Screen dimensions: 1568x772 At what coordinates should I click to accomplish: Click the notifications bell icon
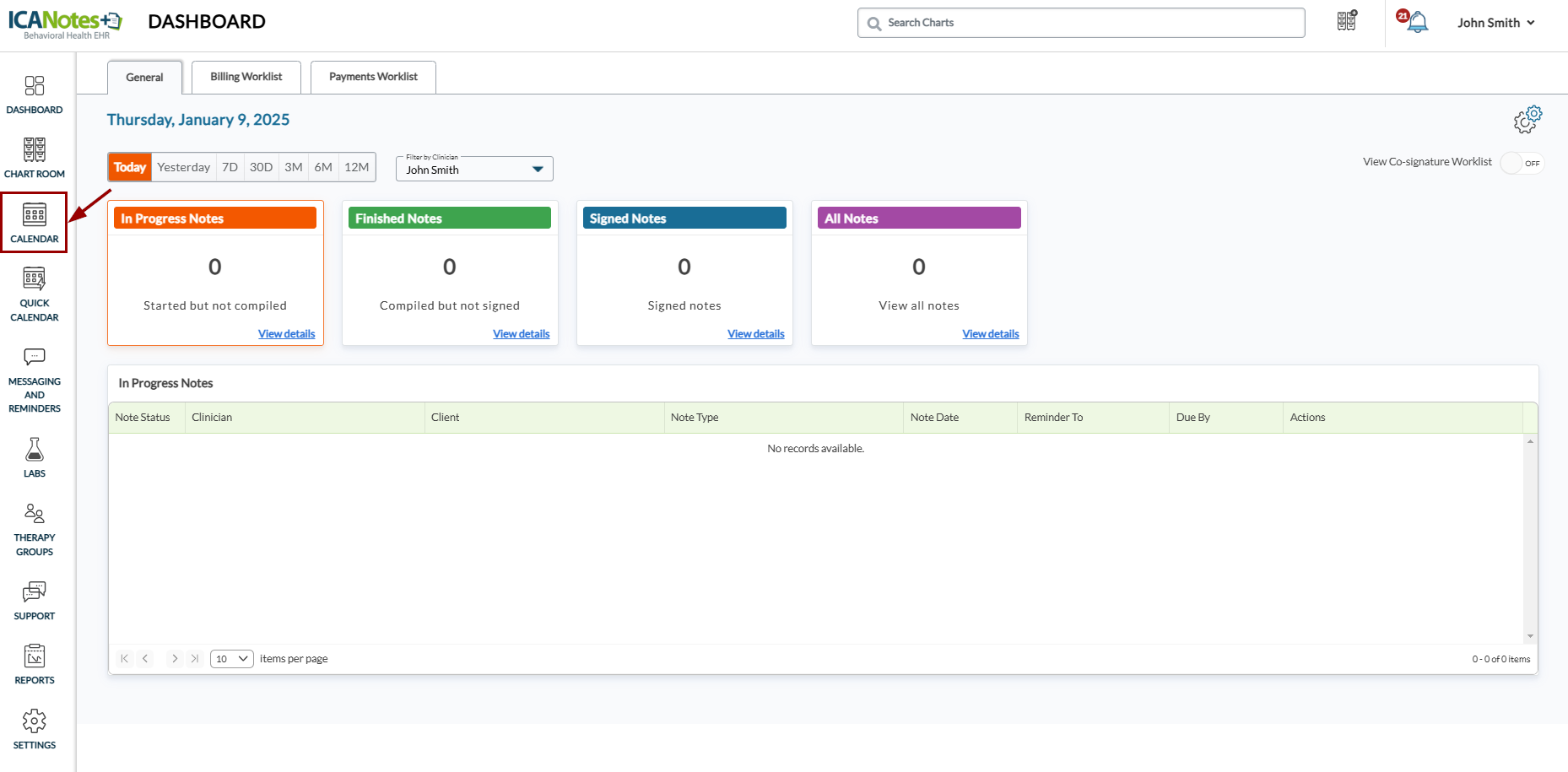(1418, 23)
